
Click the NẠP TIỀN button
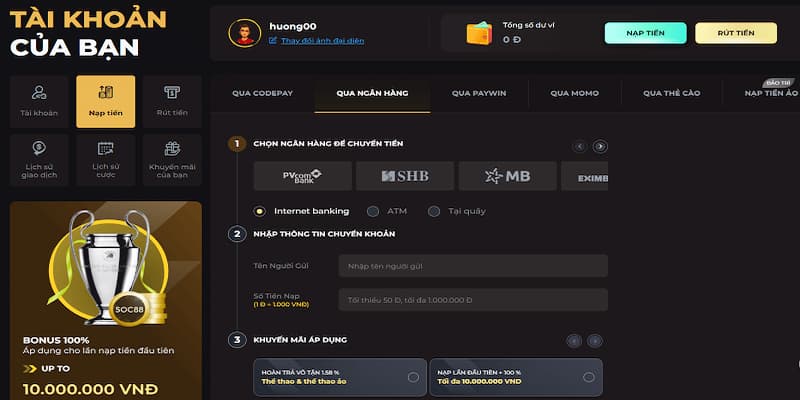[645, 33]
